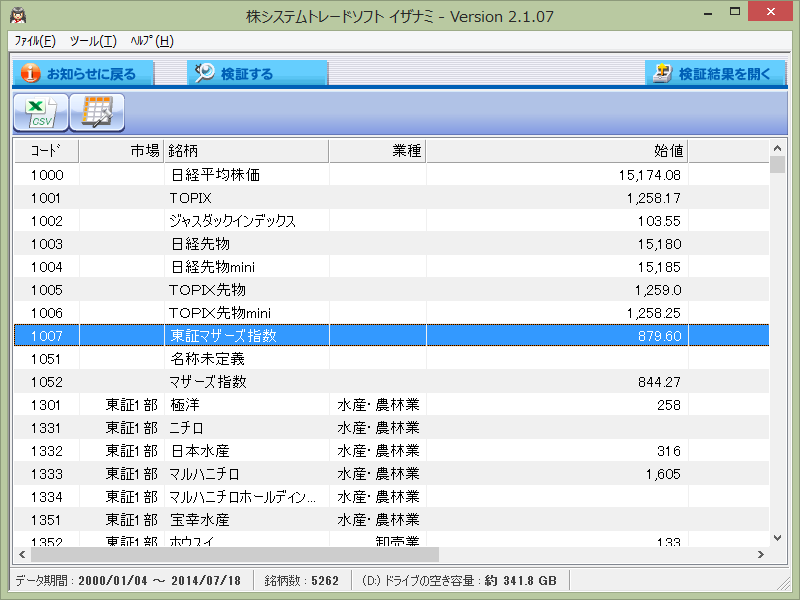Screen dimensions: 800x600
Task: Click the データ期間 status bar entry
Action: coord(128,581)
